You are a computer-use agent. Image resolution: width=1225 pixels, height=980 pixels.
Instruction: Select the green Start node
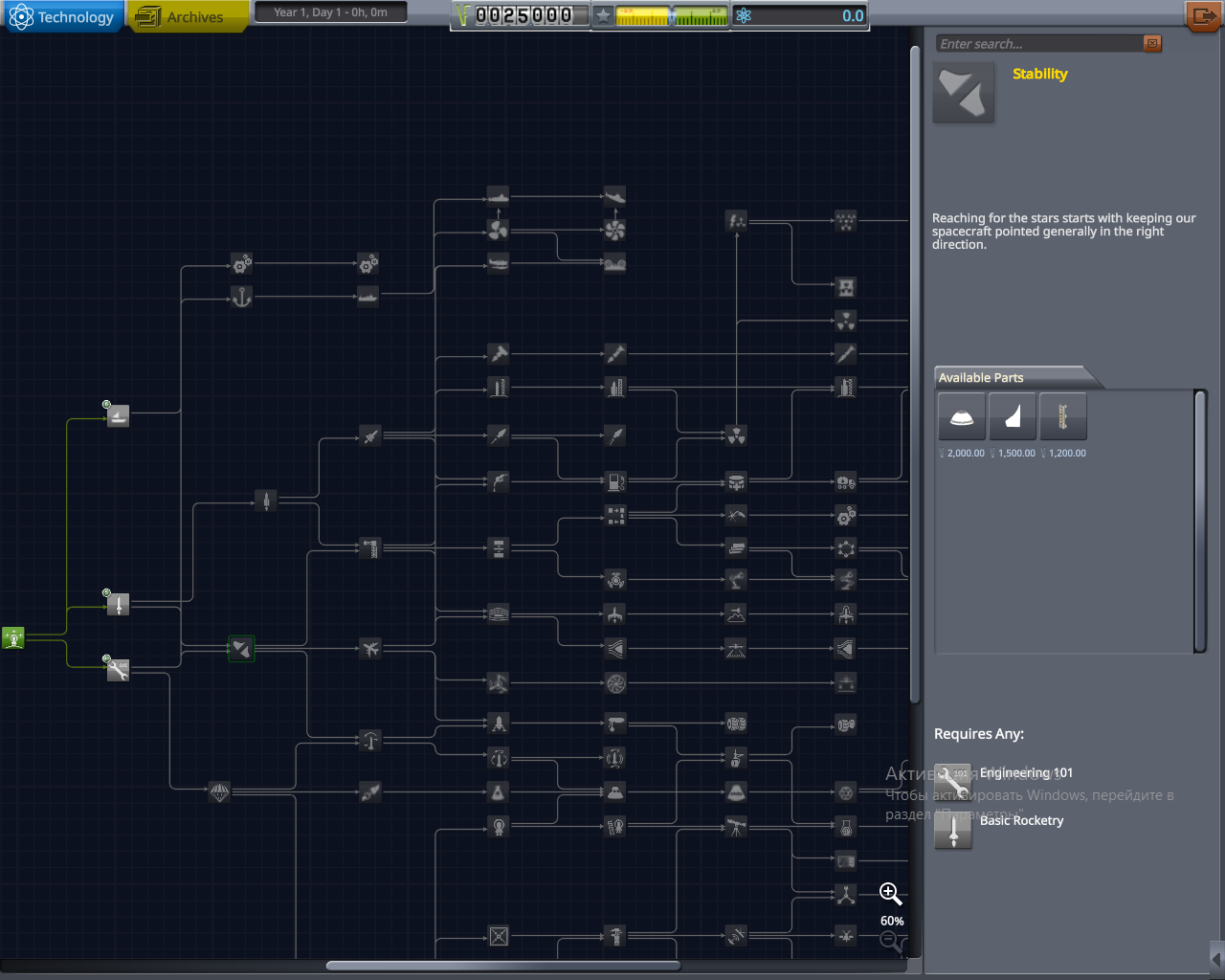point(12,638)
